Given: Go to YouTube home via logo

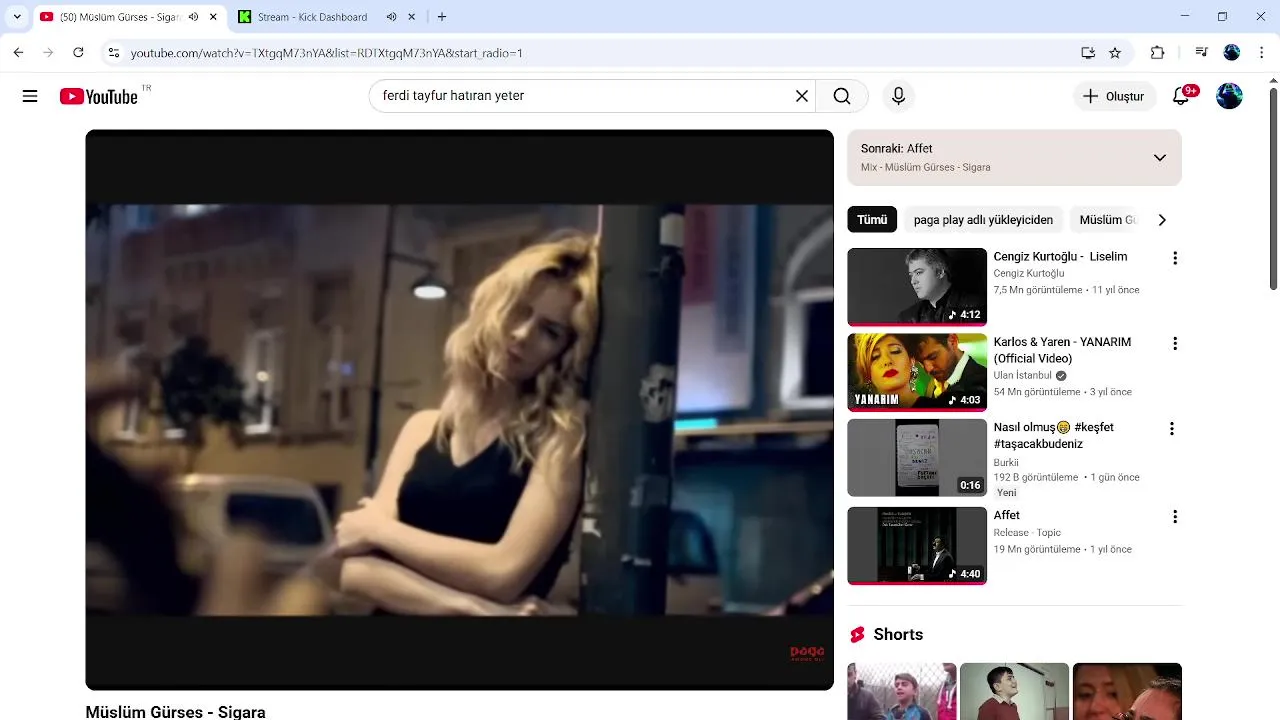Looking at the screenshot, I should tap(98, 96).
